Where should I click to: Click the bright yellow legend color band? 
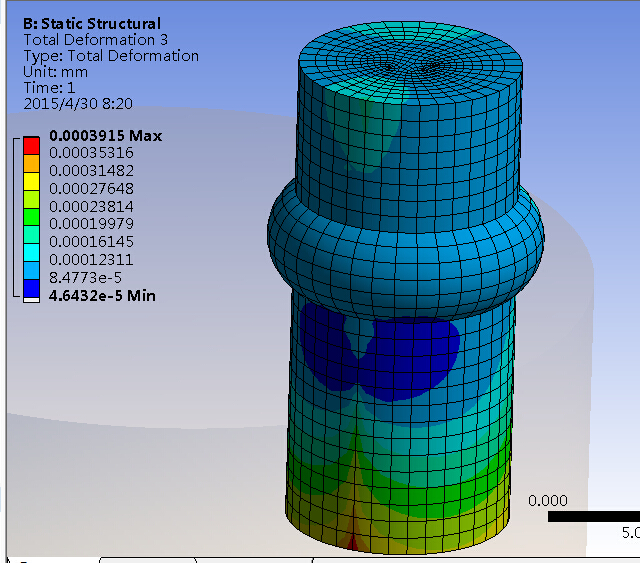(31, 181)
